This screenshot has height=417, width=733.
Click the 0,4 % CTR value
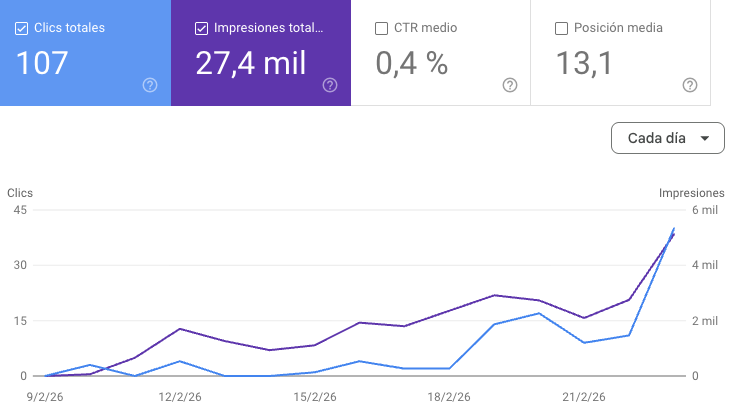(x=411, y=63)
